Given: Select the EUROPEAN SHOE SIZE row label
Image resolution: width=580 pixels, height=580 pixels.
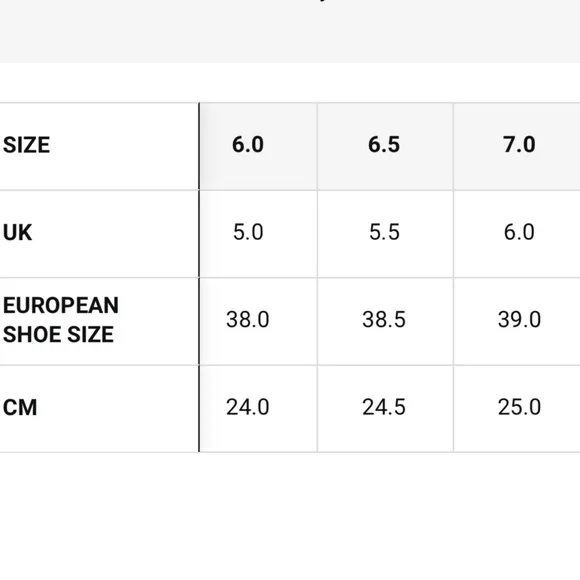Looking at the screenshot, I should click(61, 320).
